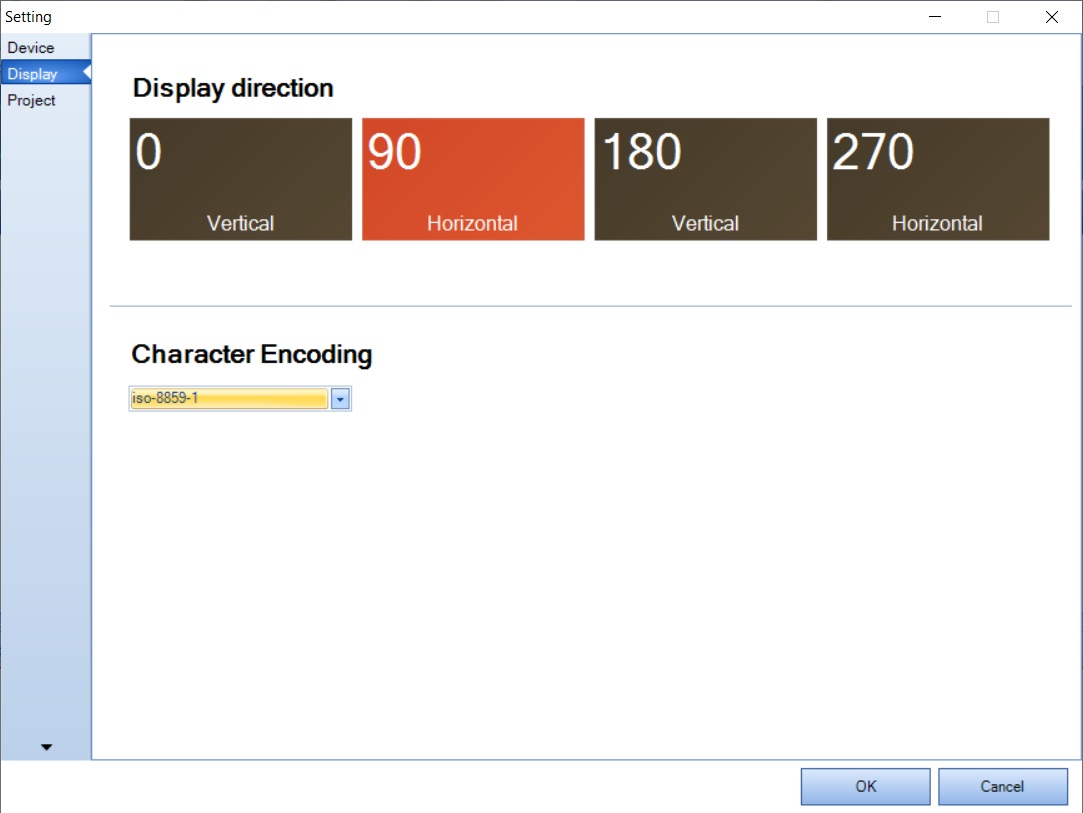
Task: Click the large "180" number on tile
Action: coord(642,153)
